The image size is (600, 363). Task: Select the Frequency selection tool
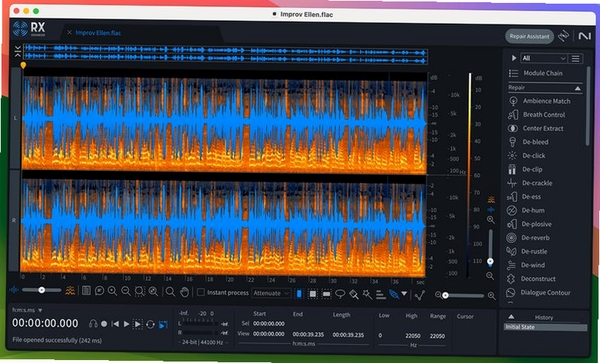click(x=326, y=294)
